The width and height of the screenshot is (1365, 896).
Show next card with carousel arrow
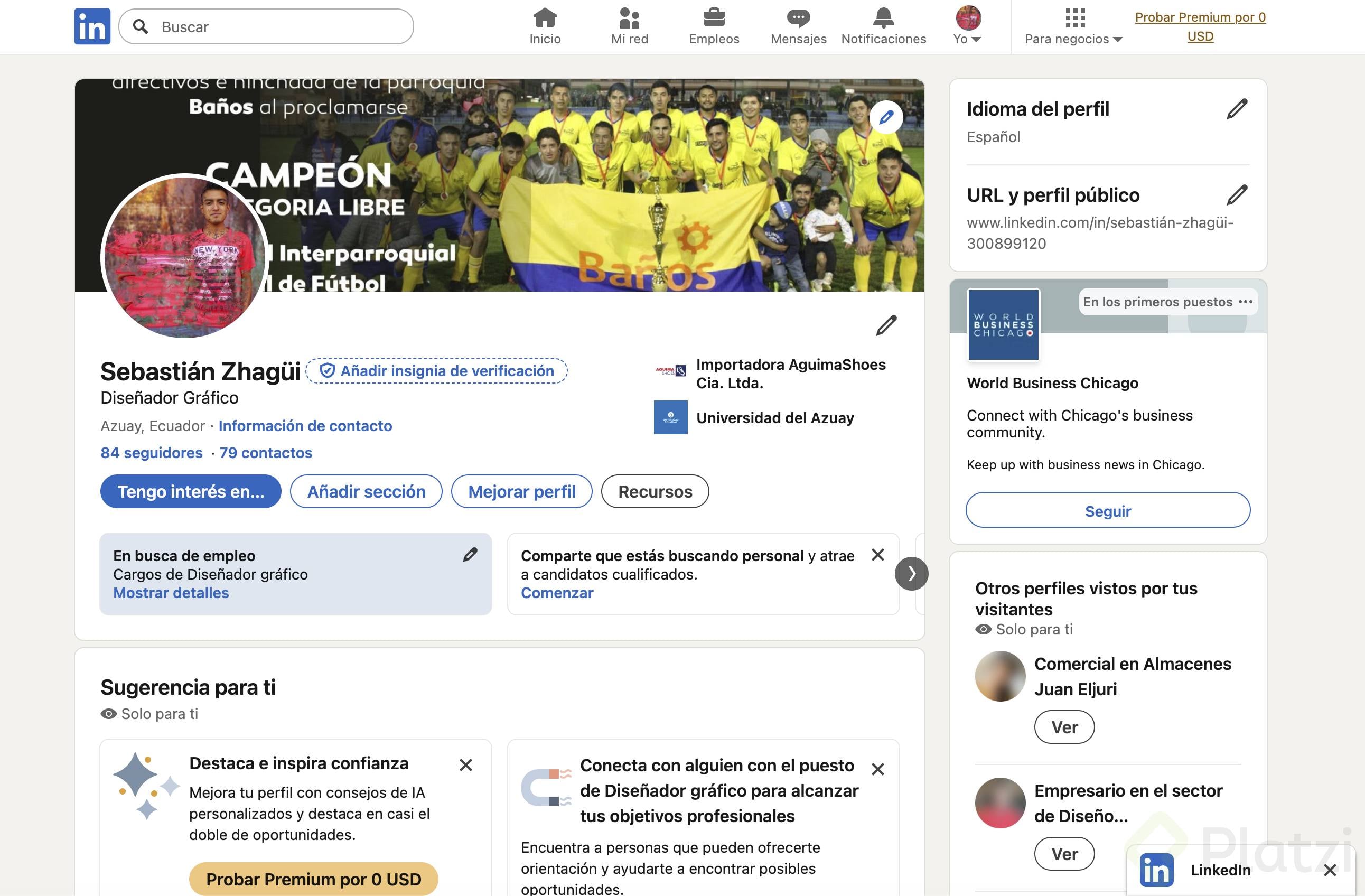(911, 573)
